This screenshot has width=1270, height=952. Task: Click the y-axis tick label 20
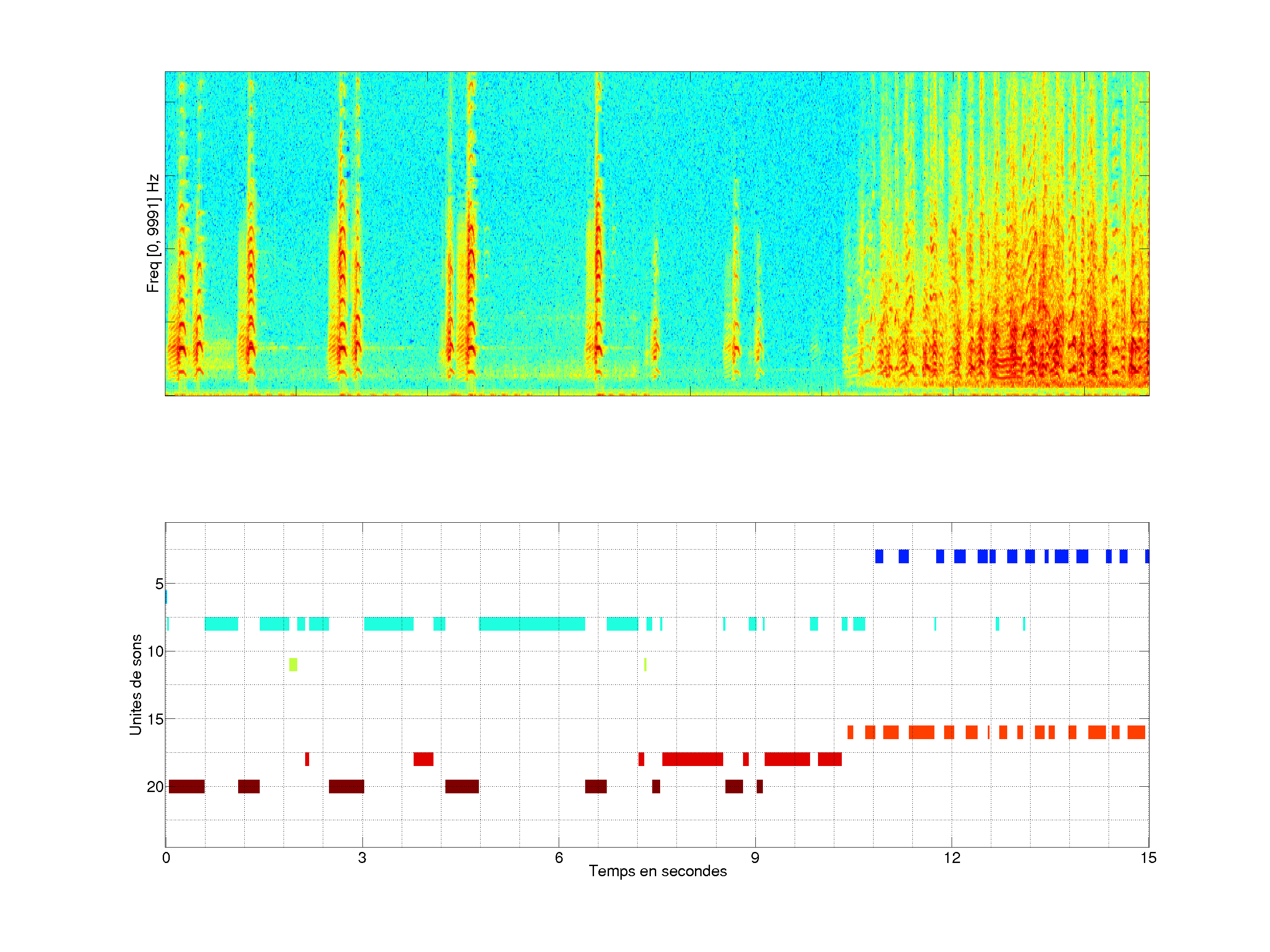click(155, 787)
